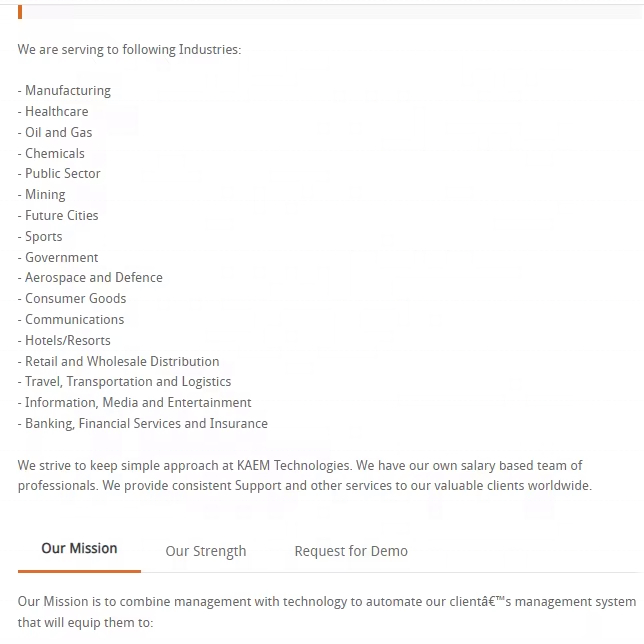Select the Aerospace and Defence entry
The width and height of the screenshot is (644, 644).
(93, 278)
